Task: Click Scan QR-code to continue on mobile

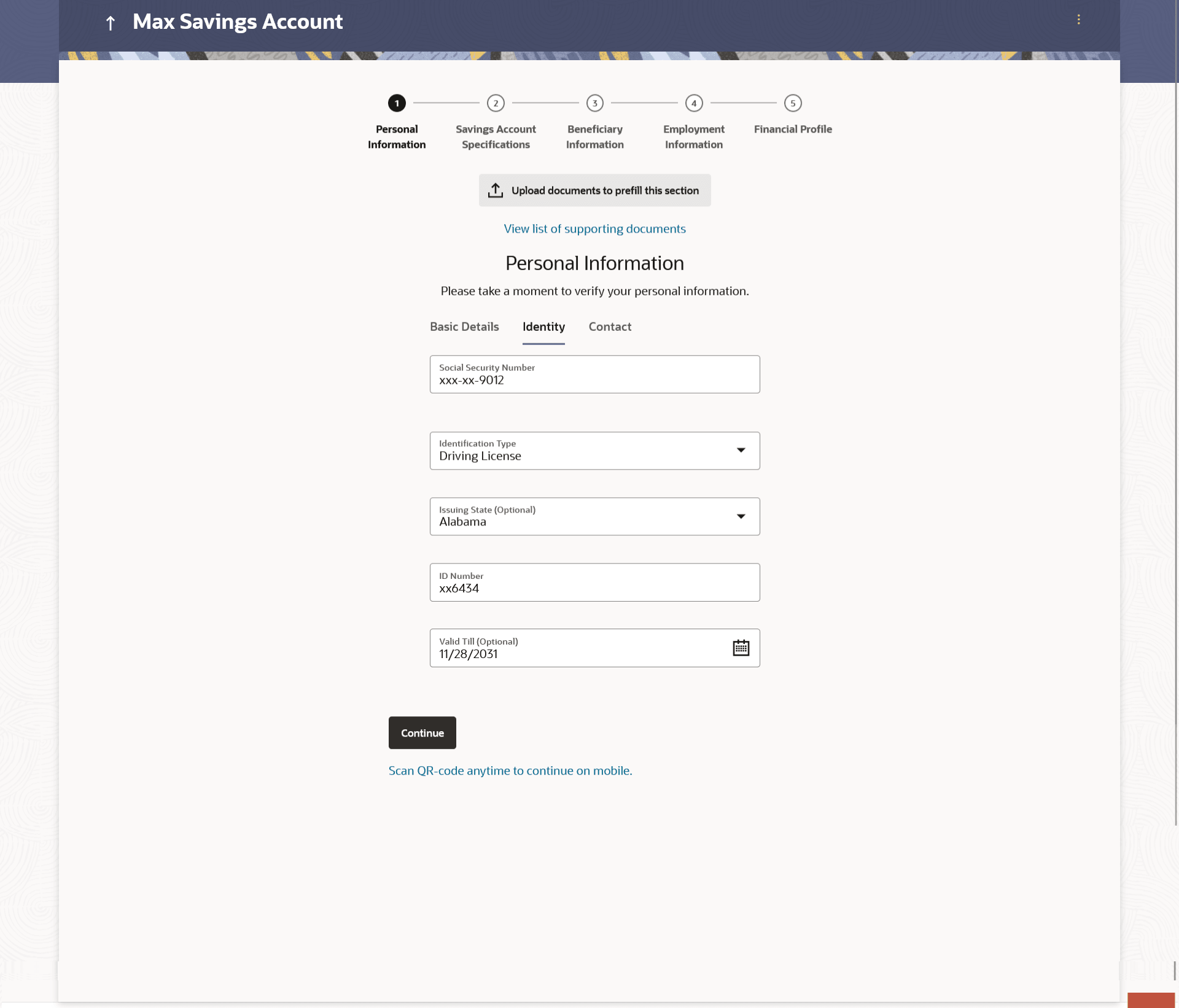Action: (x=510, y=770)
